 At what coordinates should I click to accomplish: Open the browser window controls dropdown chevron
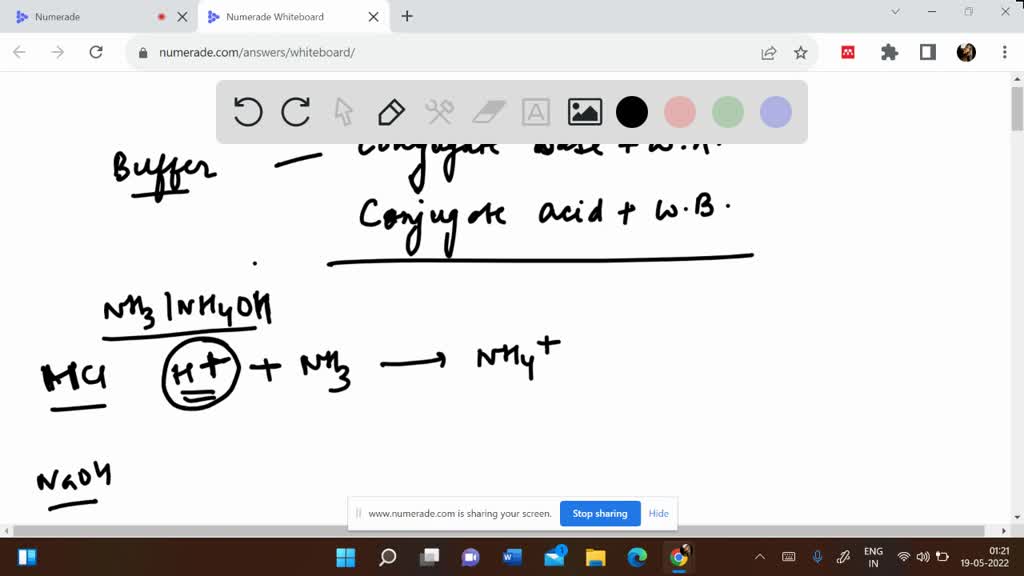coord(893,12)
